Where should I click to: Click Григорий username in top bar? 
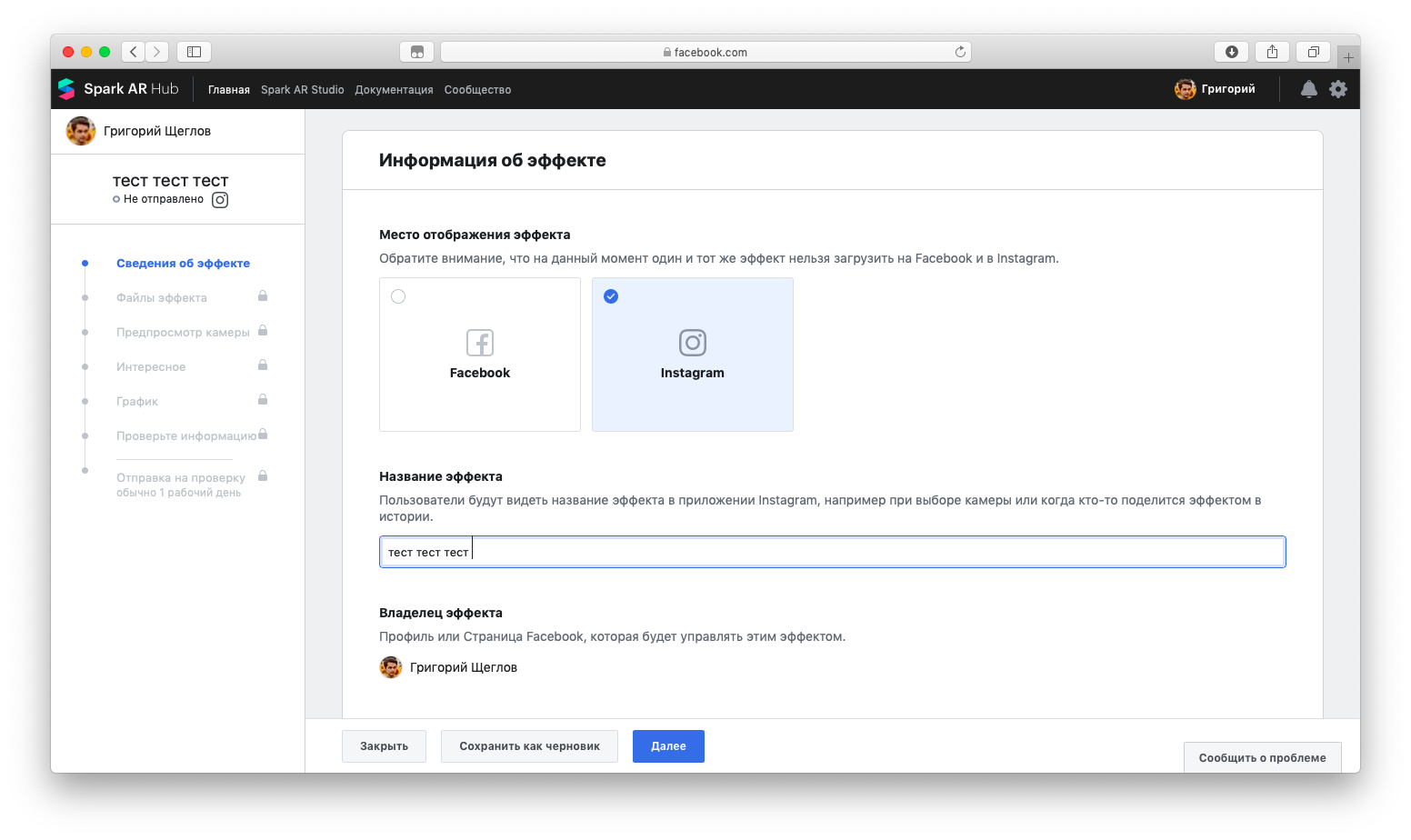(1228, 89)
